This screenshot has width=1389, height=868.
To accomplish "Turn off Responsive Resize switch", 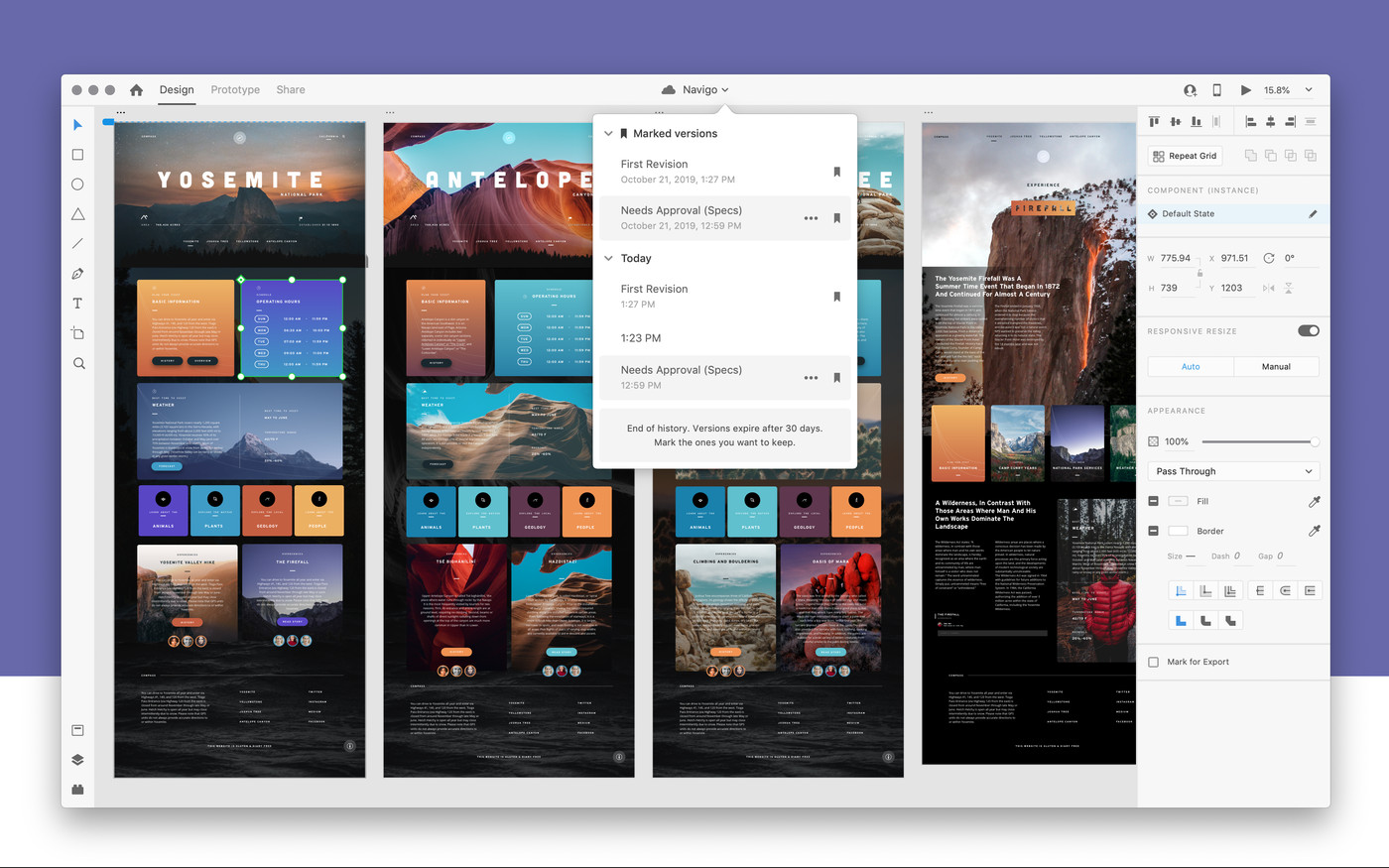I will coord(1308,331).
